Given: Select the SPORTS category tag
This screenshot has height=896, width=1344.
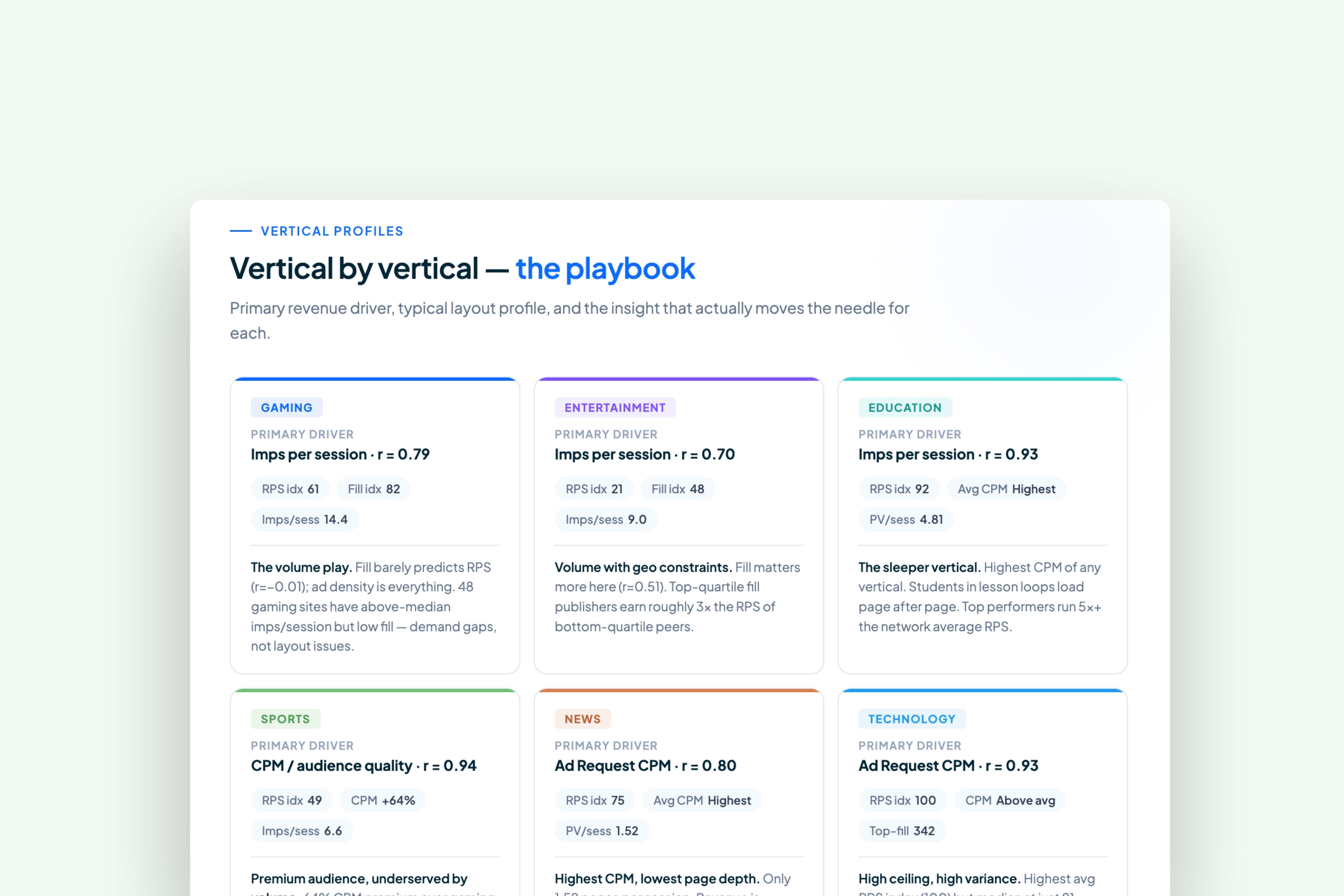Looking at the screenshot, I should tap(286, 719).
